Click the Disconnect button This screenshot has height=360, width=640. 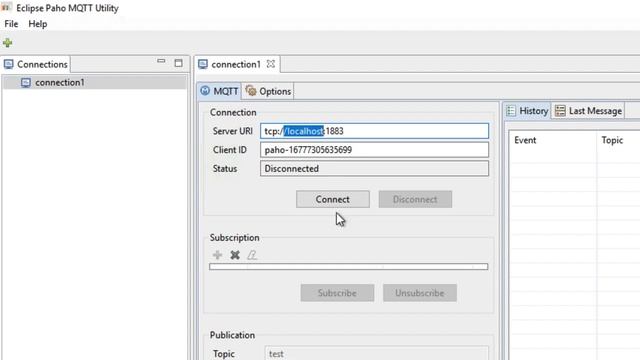click(x=415, y=199)
